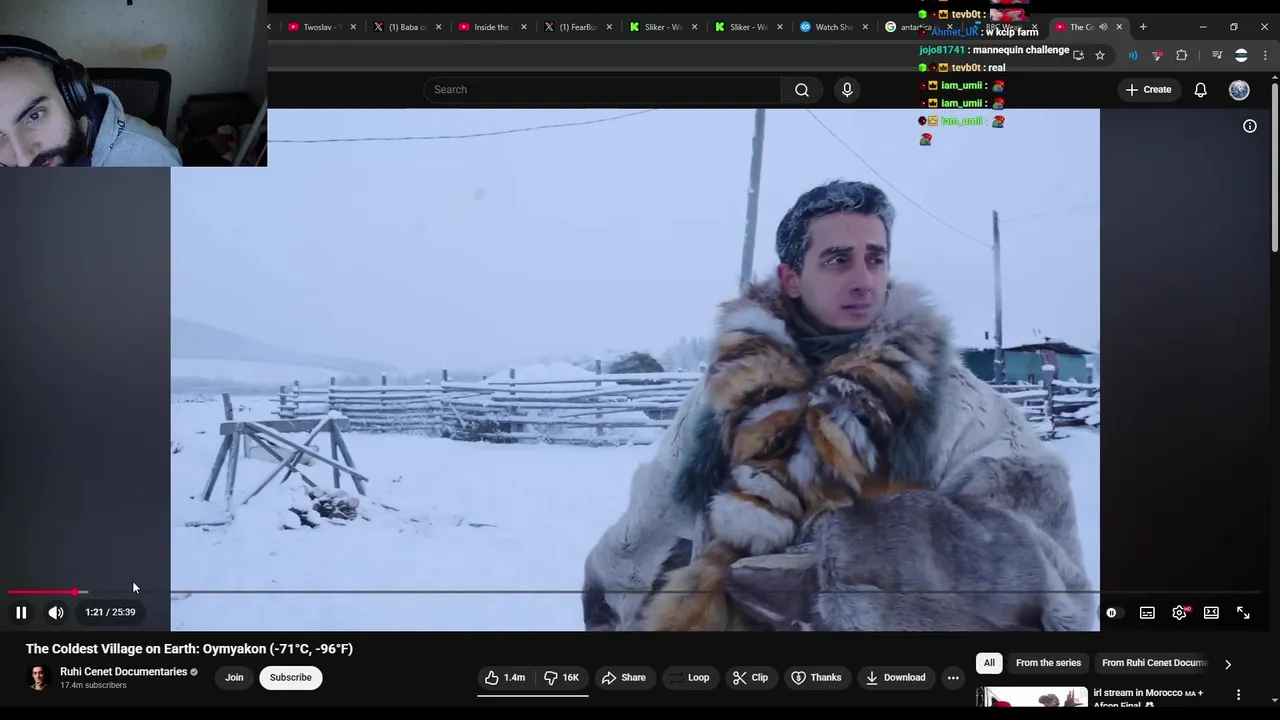Close the Twoslav tab
This screenshot has height=720, width=1280.
[x=353, y=27]
